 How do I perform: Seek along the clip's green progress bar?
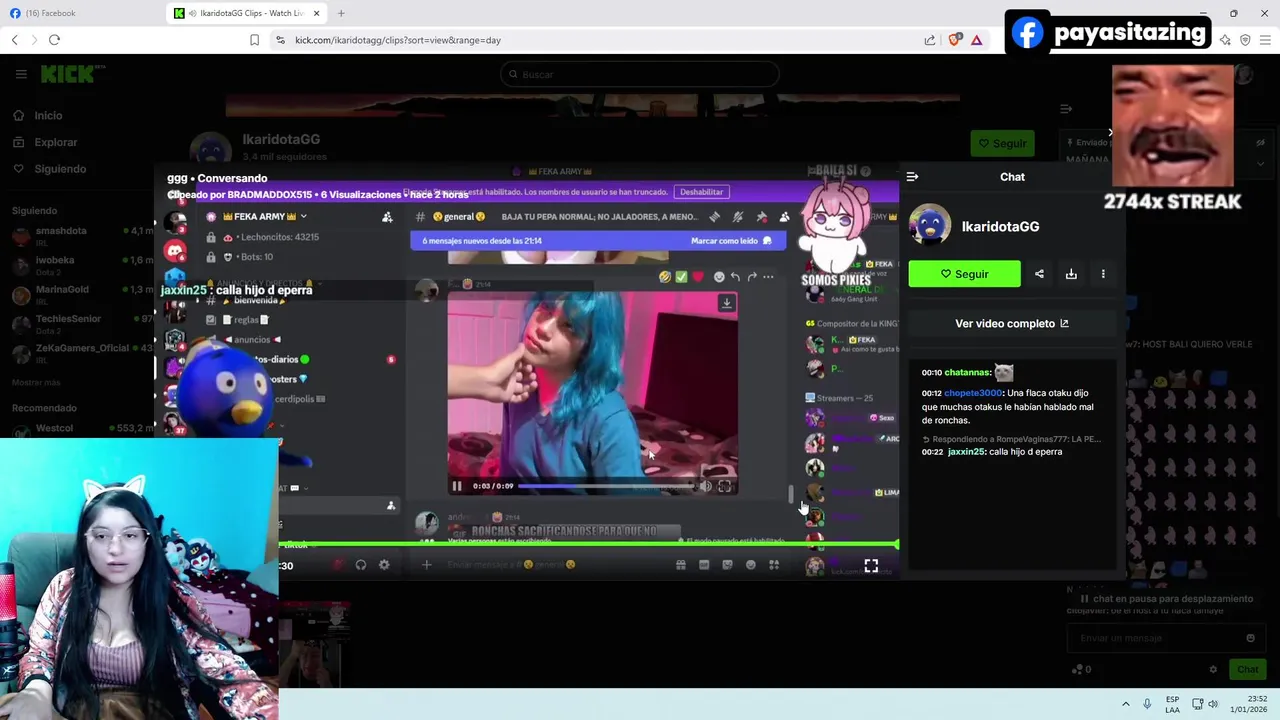click(x=588, y=544)
